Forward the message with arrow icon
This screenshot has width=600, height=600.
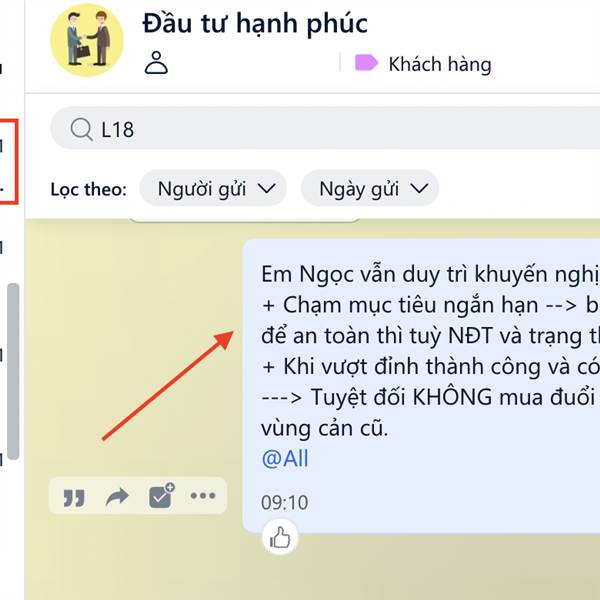[117, 496]
